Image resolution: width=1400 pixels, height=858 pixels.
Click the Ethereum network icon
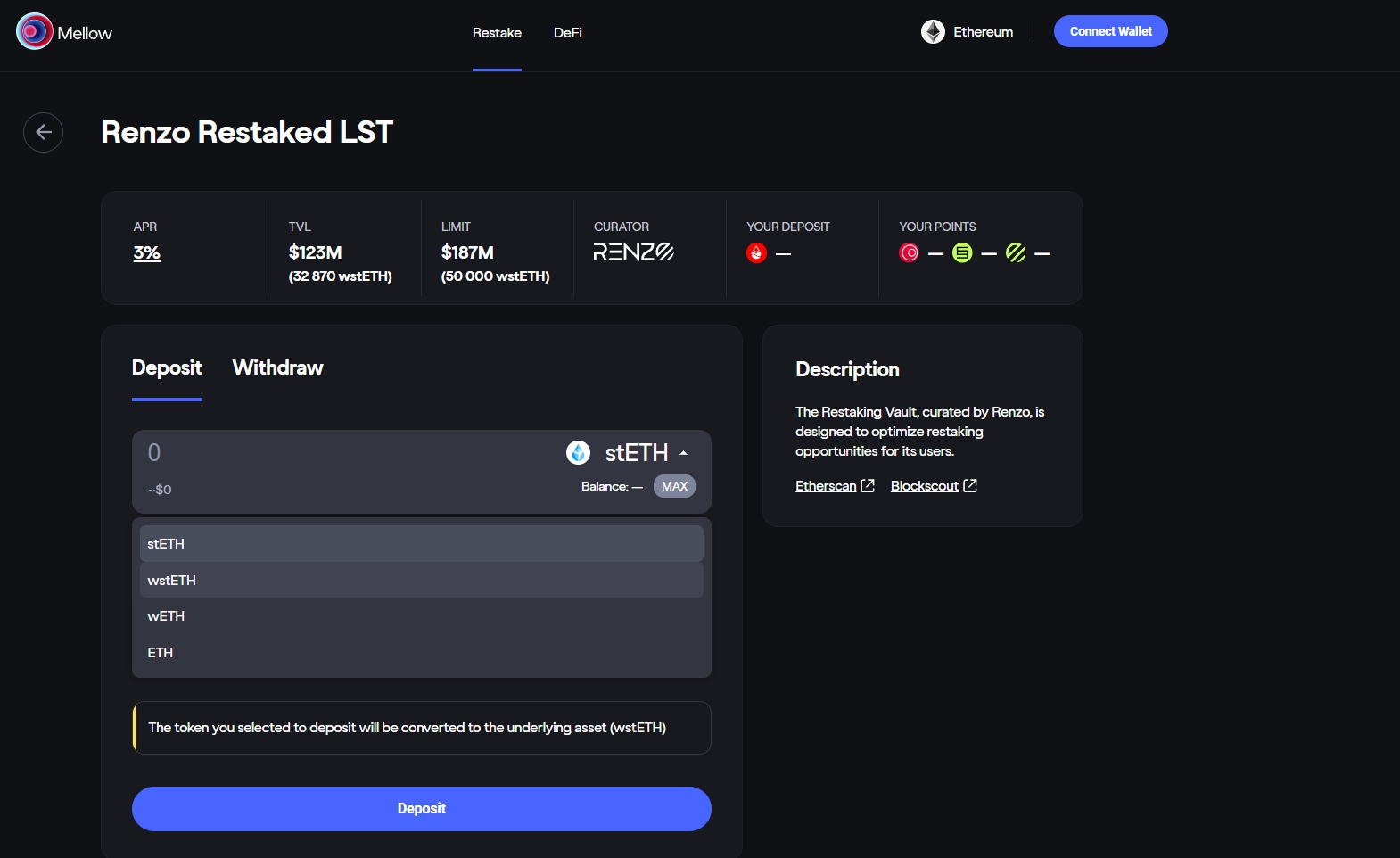click(933, 32)
